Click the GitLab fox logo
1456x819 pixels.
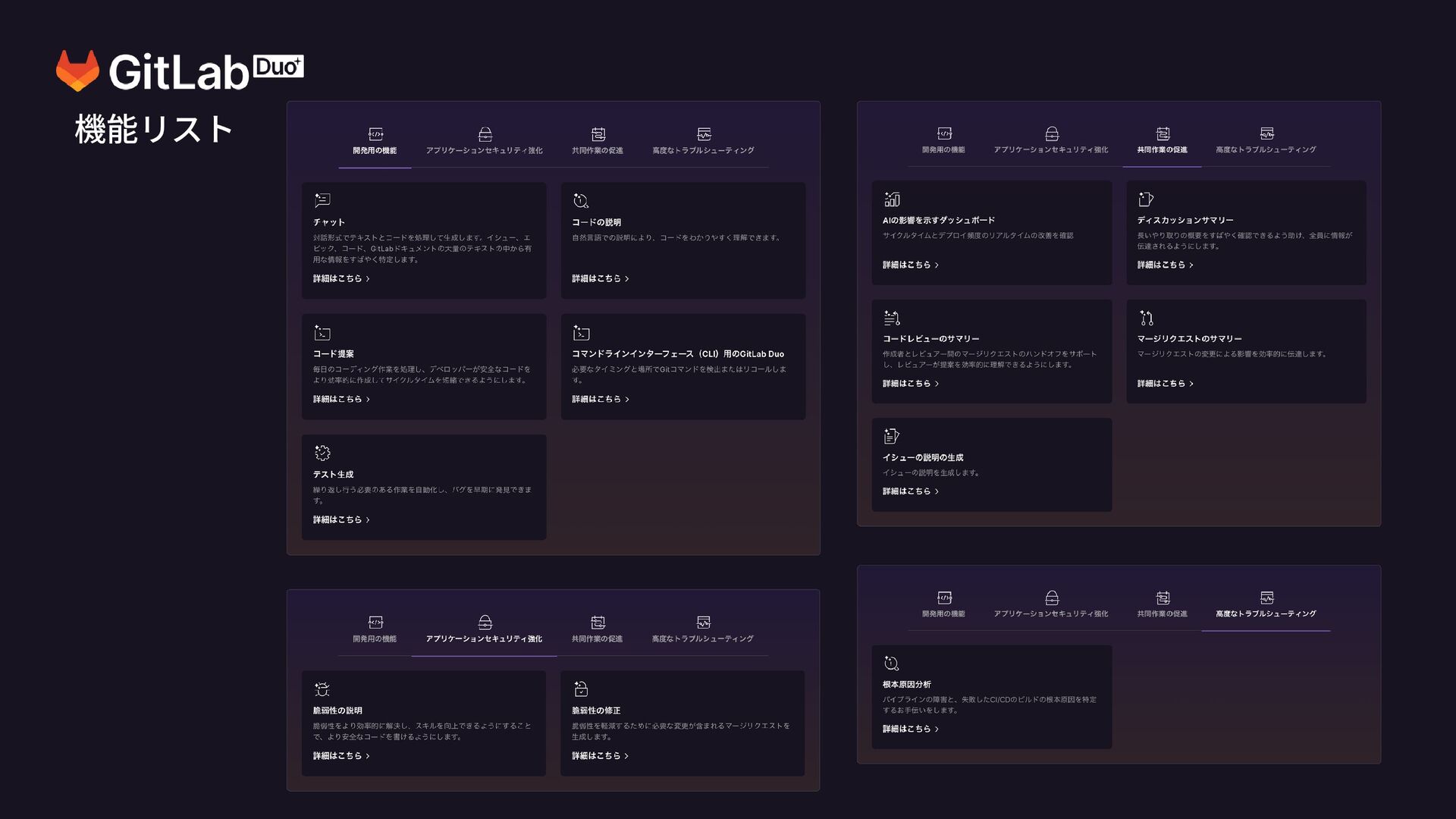coord(77,71)
